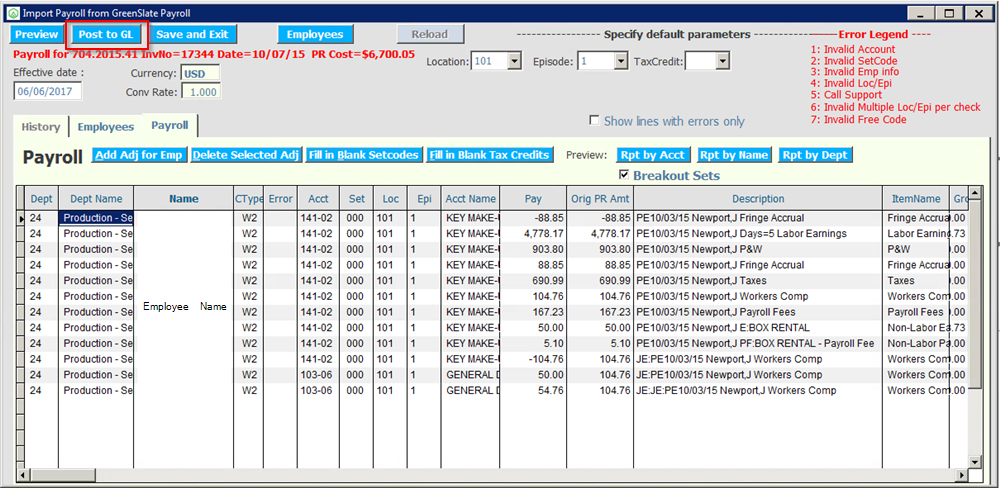1000x488 pixels.
Task: Click the Labor Earnings description cell
Action: (x=758, y=233)
